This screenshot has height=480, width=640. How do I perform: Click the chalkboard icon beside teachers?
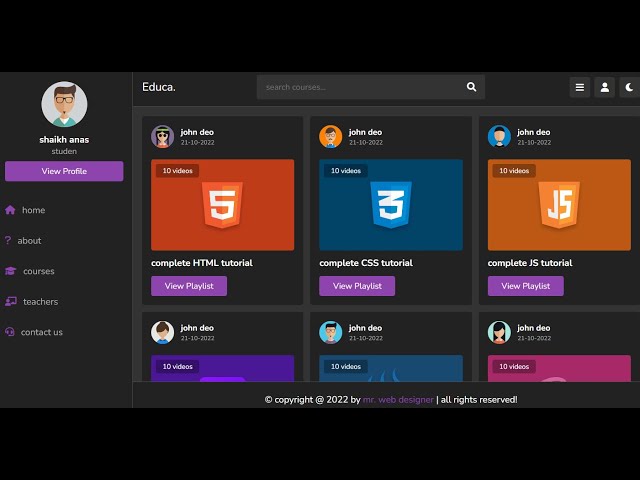(11, 302)
